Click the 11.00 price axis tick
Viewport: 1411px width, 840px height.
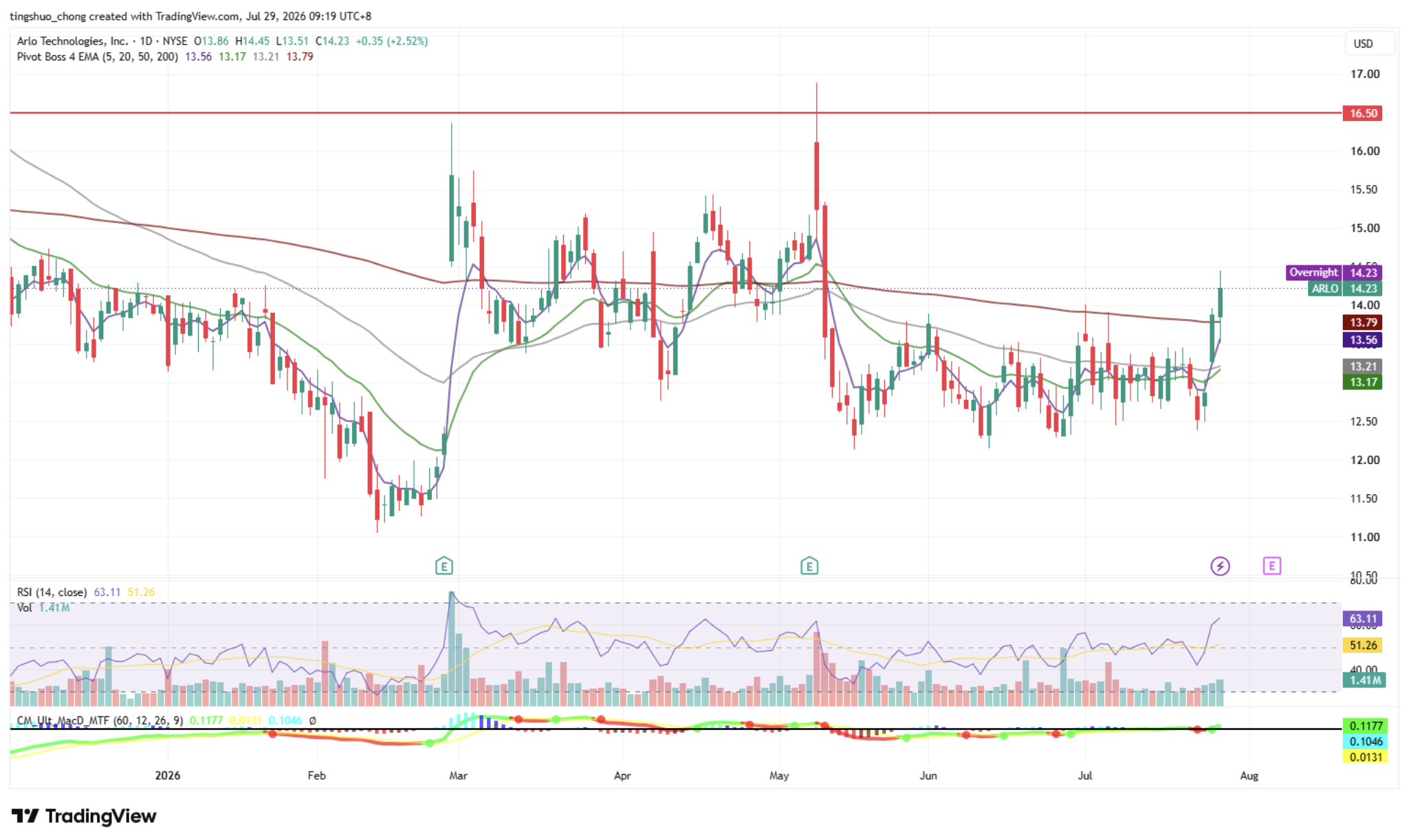coord(1364,537)
